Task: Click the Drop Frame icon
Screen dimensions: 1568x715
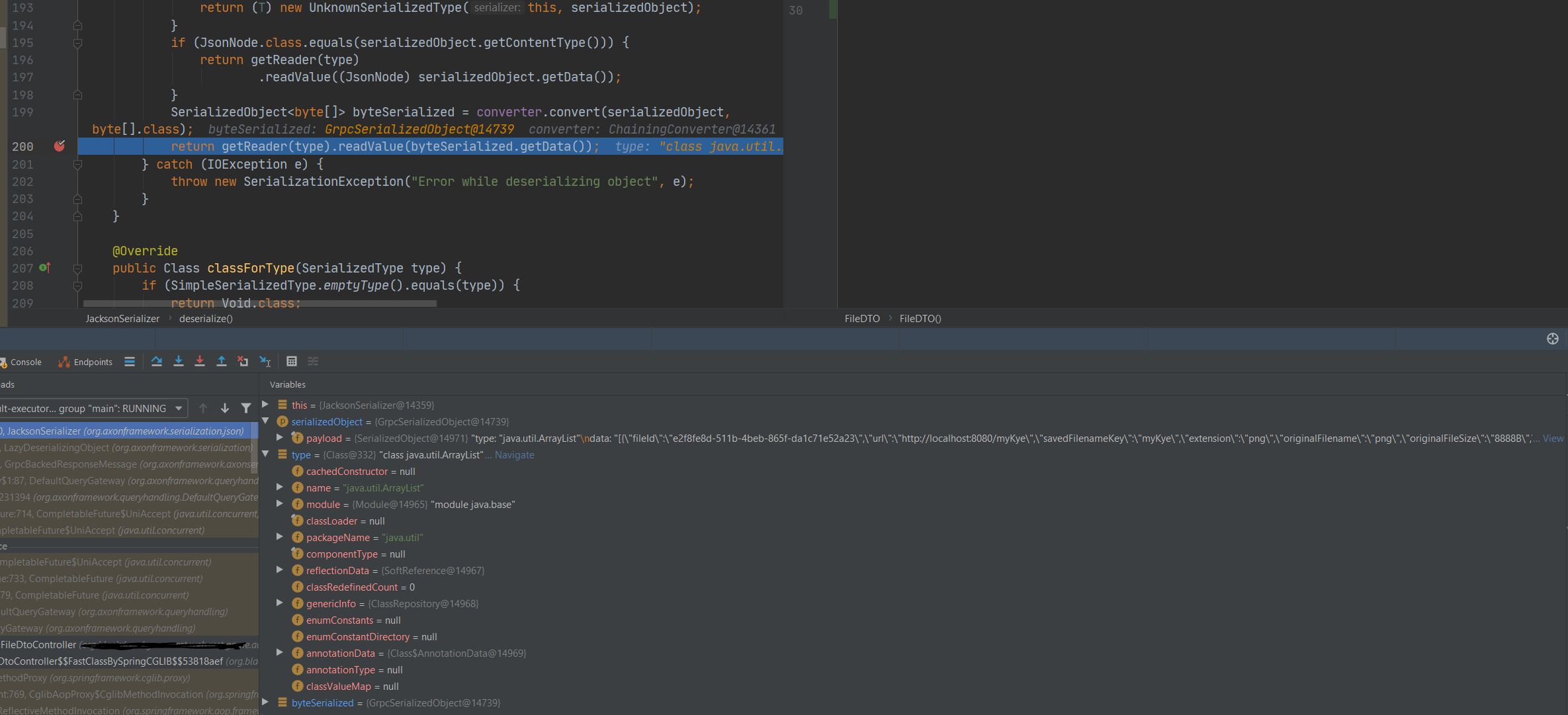Action: click(x=243, y=361)
